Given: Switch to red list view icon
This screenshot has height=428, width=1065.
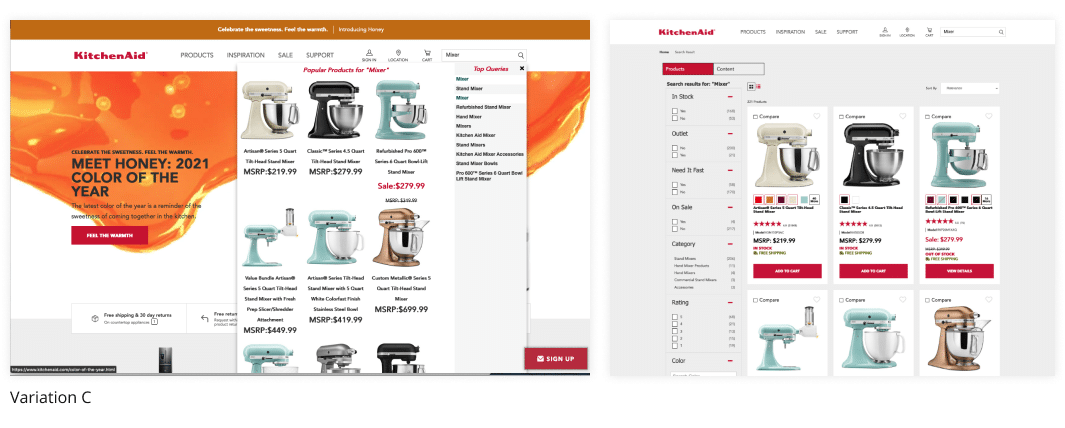Looking at the screenshot, I should [758, 87].
